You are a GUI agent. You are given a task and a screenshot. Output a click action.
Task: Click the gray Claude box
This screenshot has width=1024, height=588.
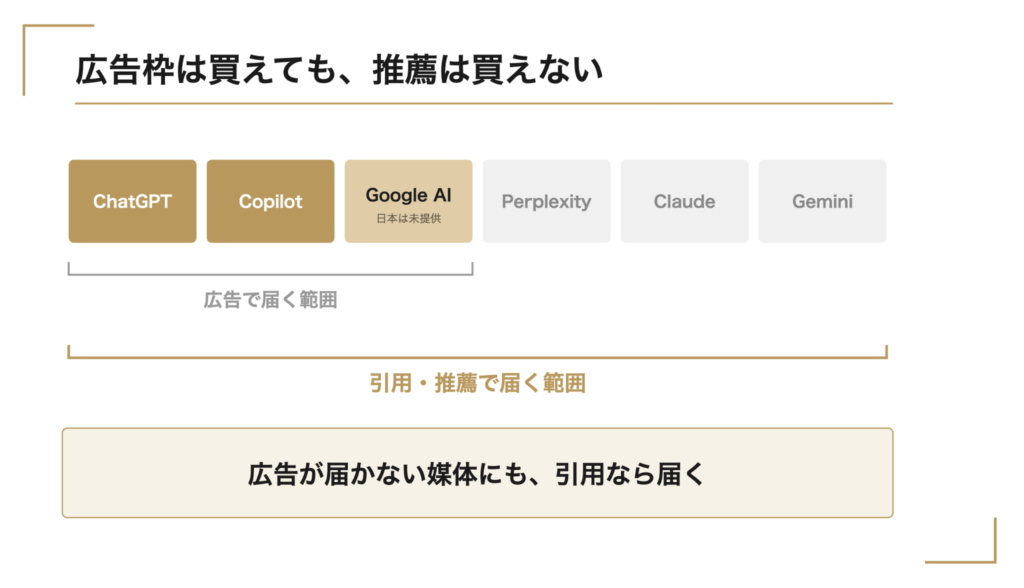click(684, 201)
